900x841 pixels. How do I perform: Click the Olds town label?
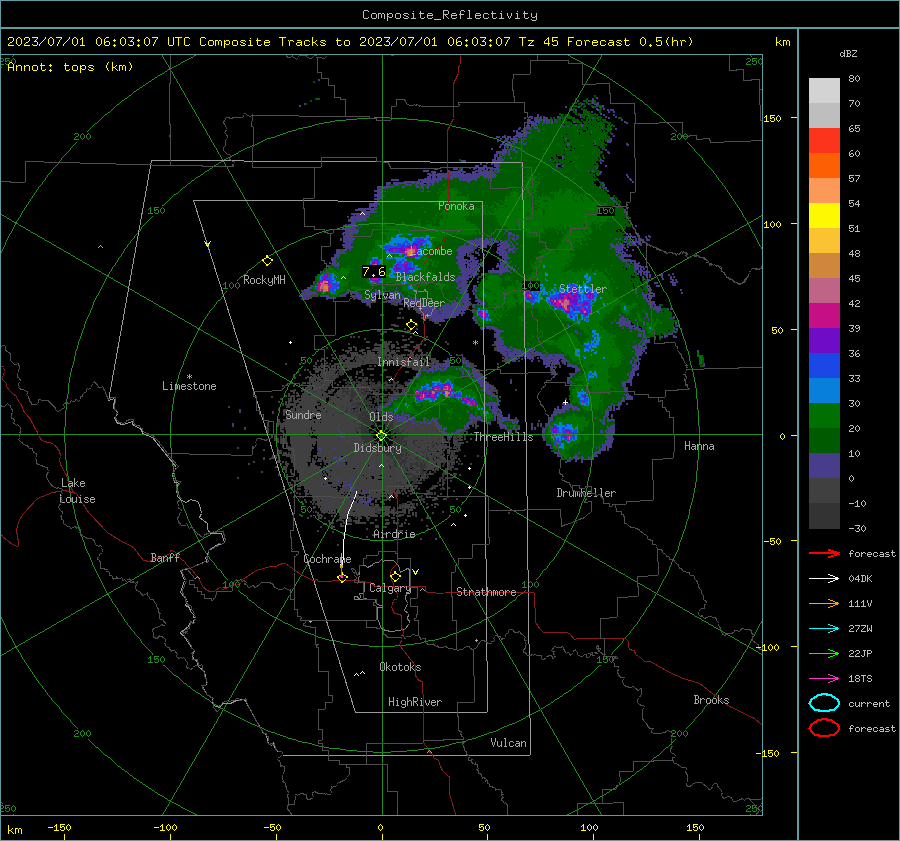pos(381,417)
